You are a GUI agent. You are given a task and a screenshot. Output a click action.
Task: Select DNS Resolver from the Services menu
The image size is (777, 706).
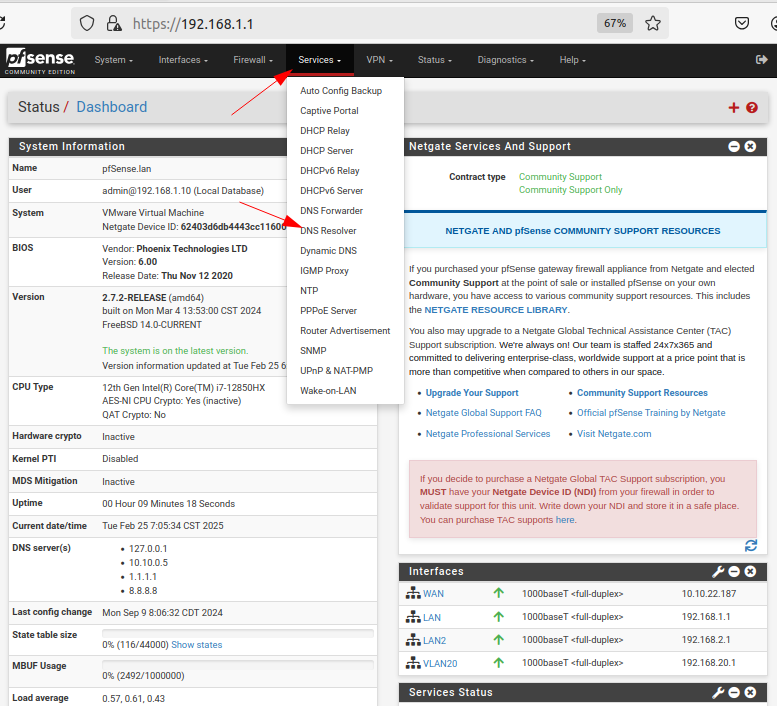coord(328,231)
